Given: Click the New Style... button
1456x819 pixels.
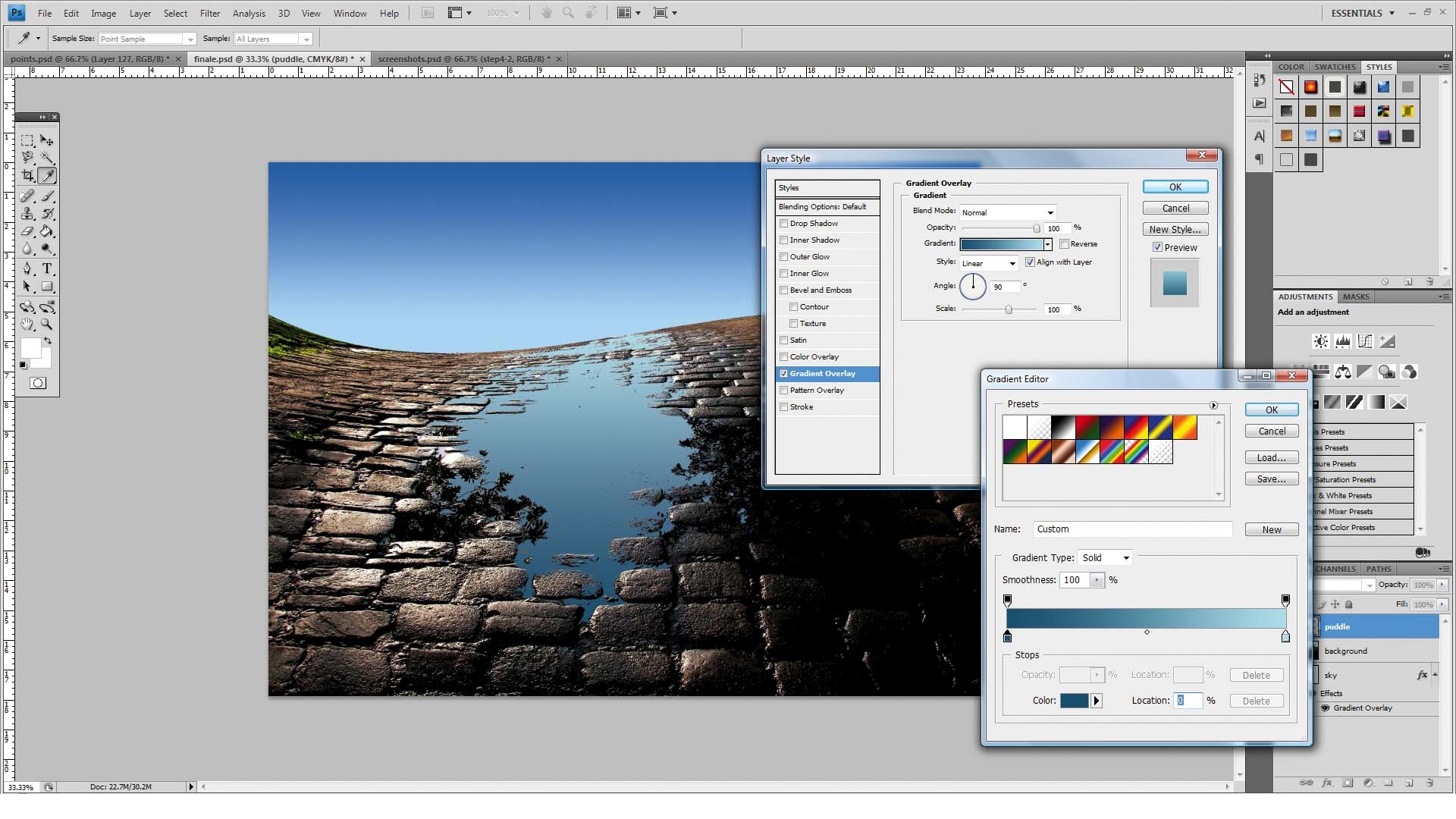Looking at the screenshot, I should (x=1175, y=230).
